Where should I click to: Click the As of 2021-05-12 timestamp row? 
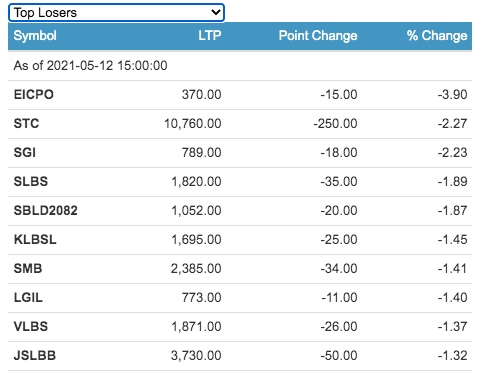point(240,66)
